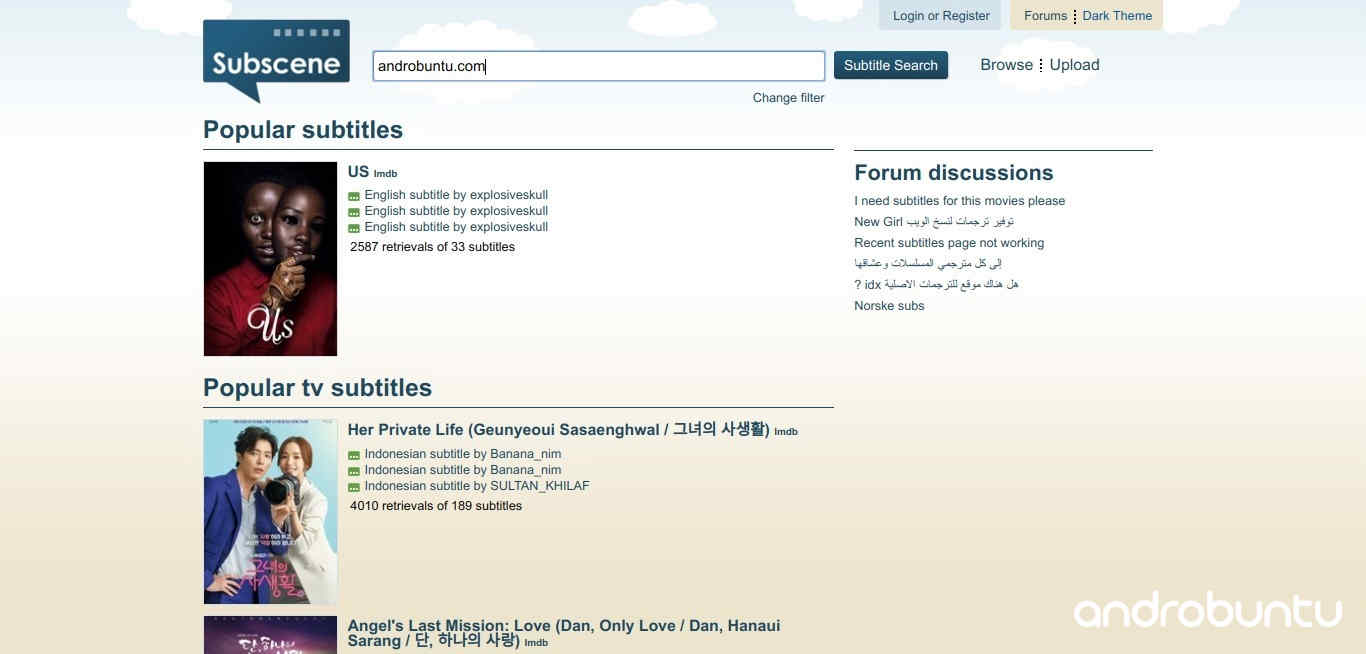Open the Browse menu item
1366x654 pixels.
(x=1006, y=65)
